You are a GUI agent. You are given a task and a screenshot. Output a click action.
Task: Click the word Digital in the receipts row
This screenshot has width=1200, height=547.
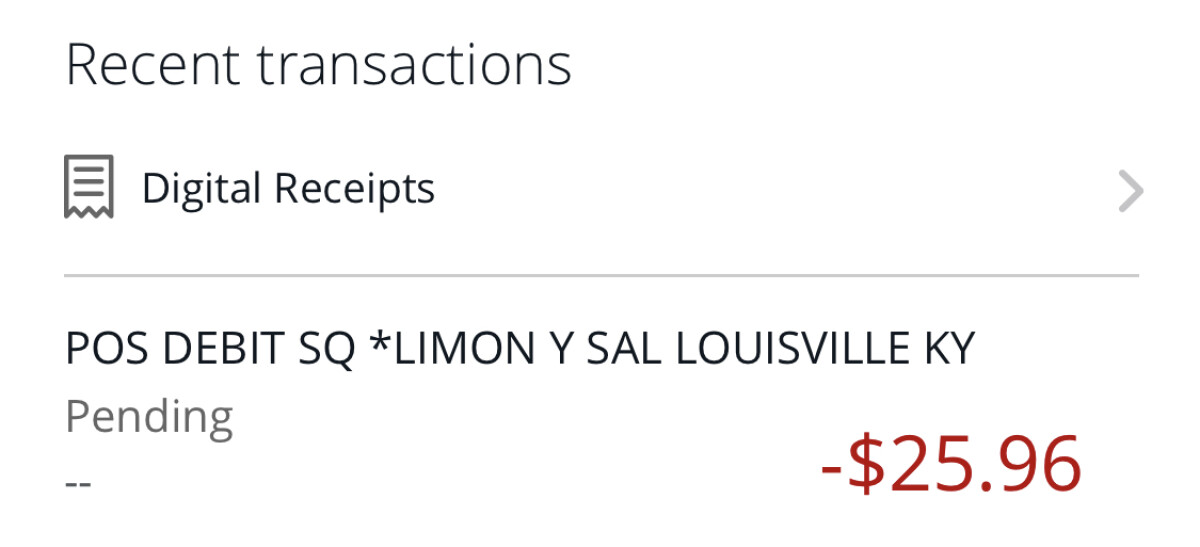(x=201, y=188)
